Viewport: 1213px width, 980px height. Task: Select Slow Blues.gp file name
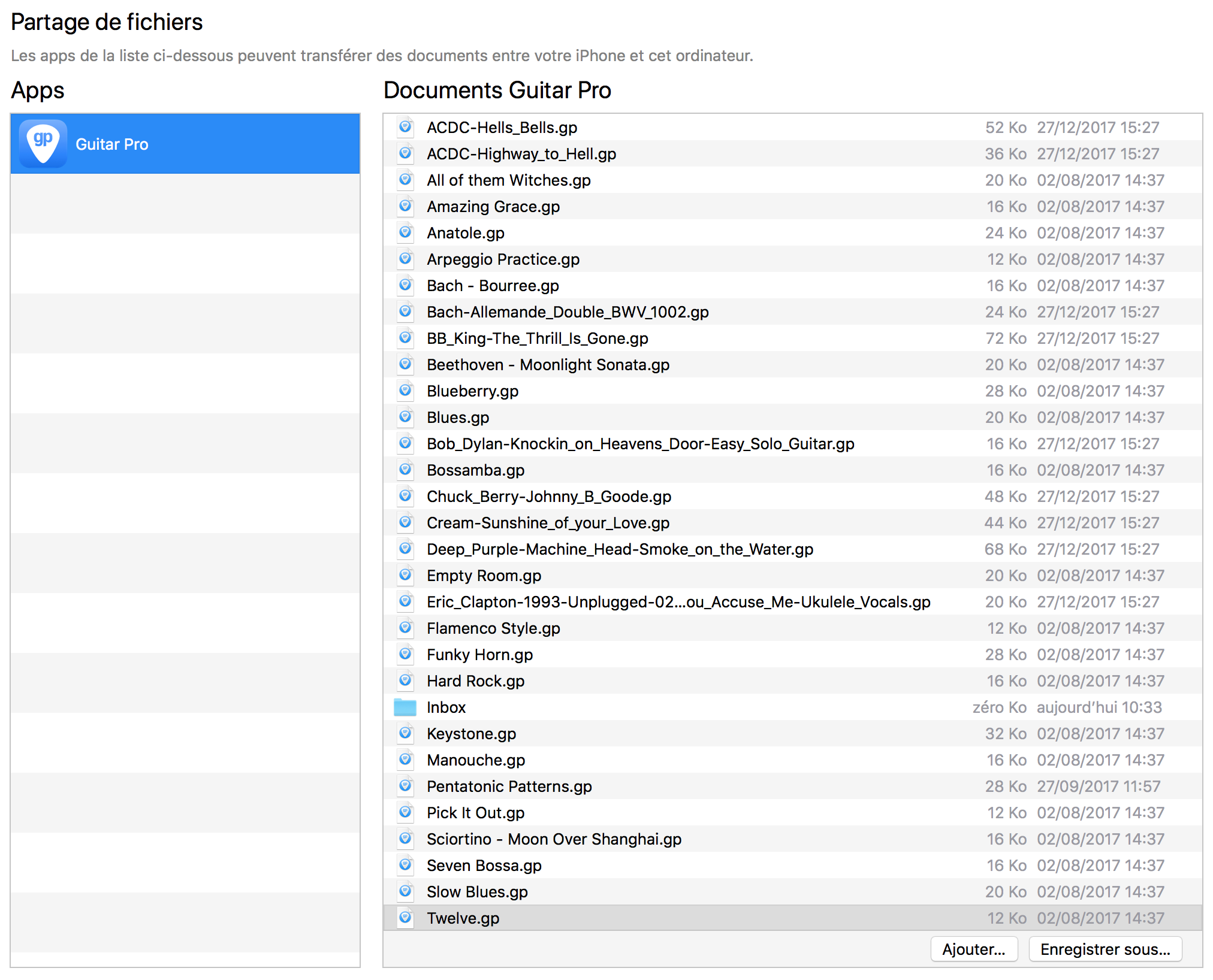pos(478,892)
